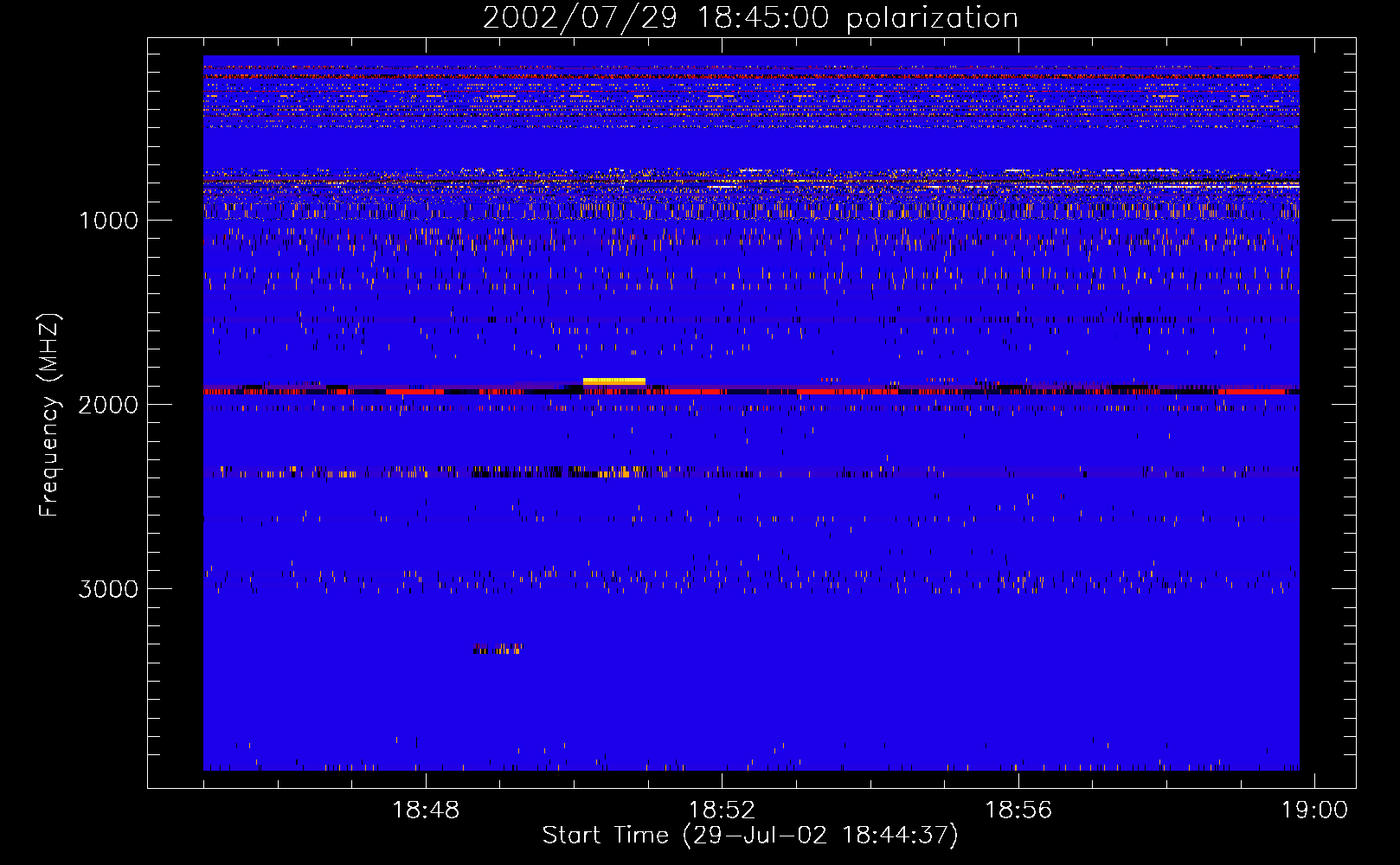
Task: Click the 'Frequency (MHZ)' axis title
Action: [x=50, y=415]
